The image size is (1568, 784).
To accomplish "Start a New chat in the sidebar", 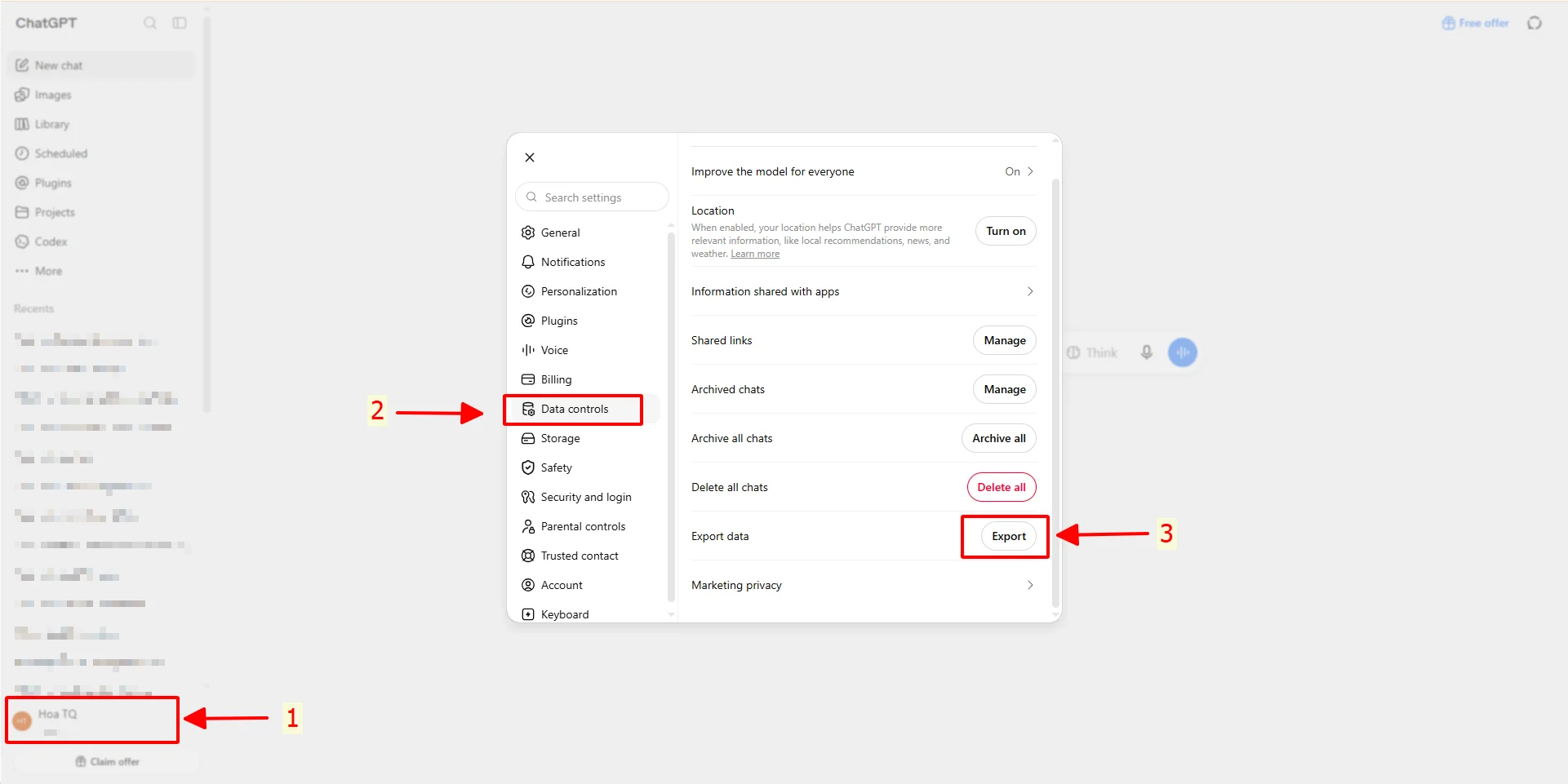I will [x=101, y=65].
